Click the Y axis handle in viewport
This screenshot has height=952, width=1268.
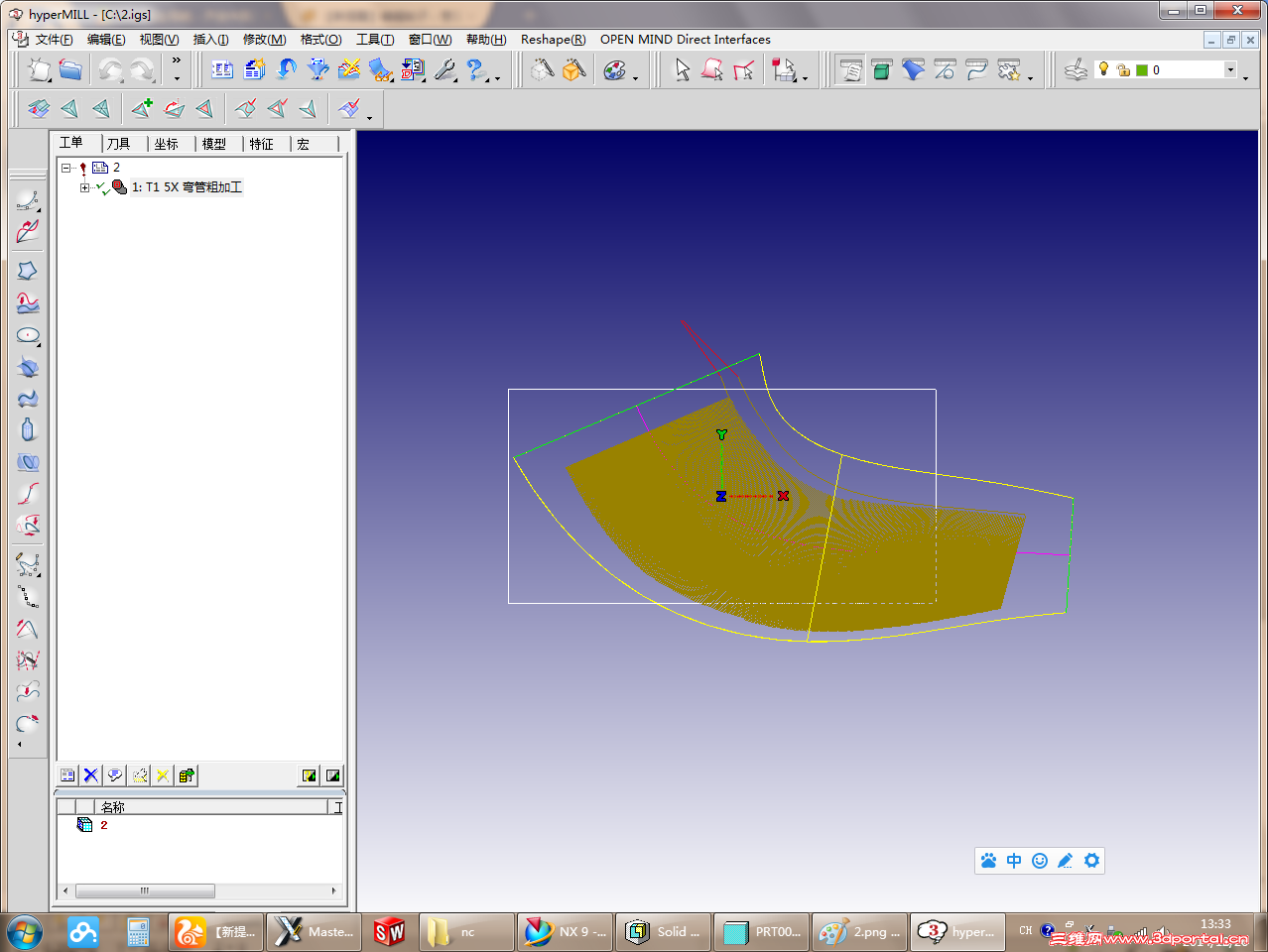click(721, 434)
